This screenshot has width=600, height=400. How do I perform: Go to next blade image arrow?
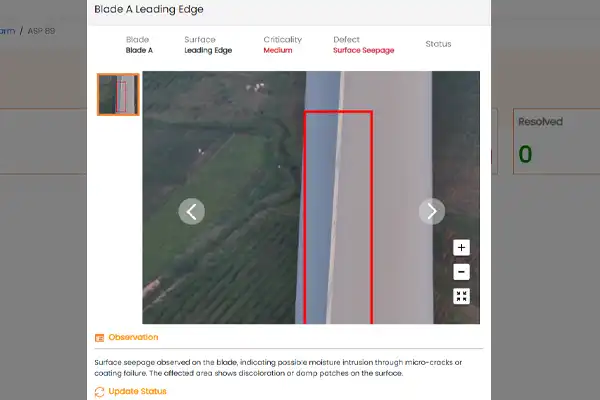pos(432,211)
